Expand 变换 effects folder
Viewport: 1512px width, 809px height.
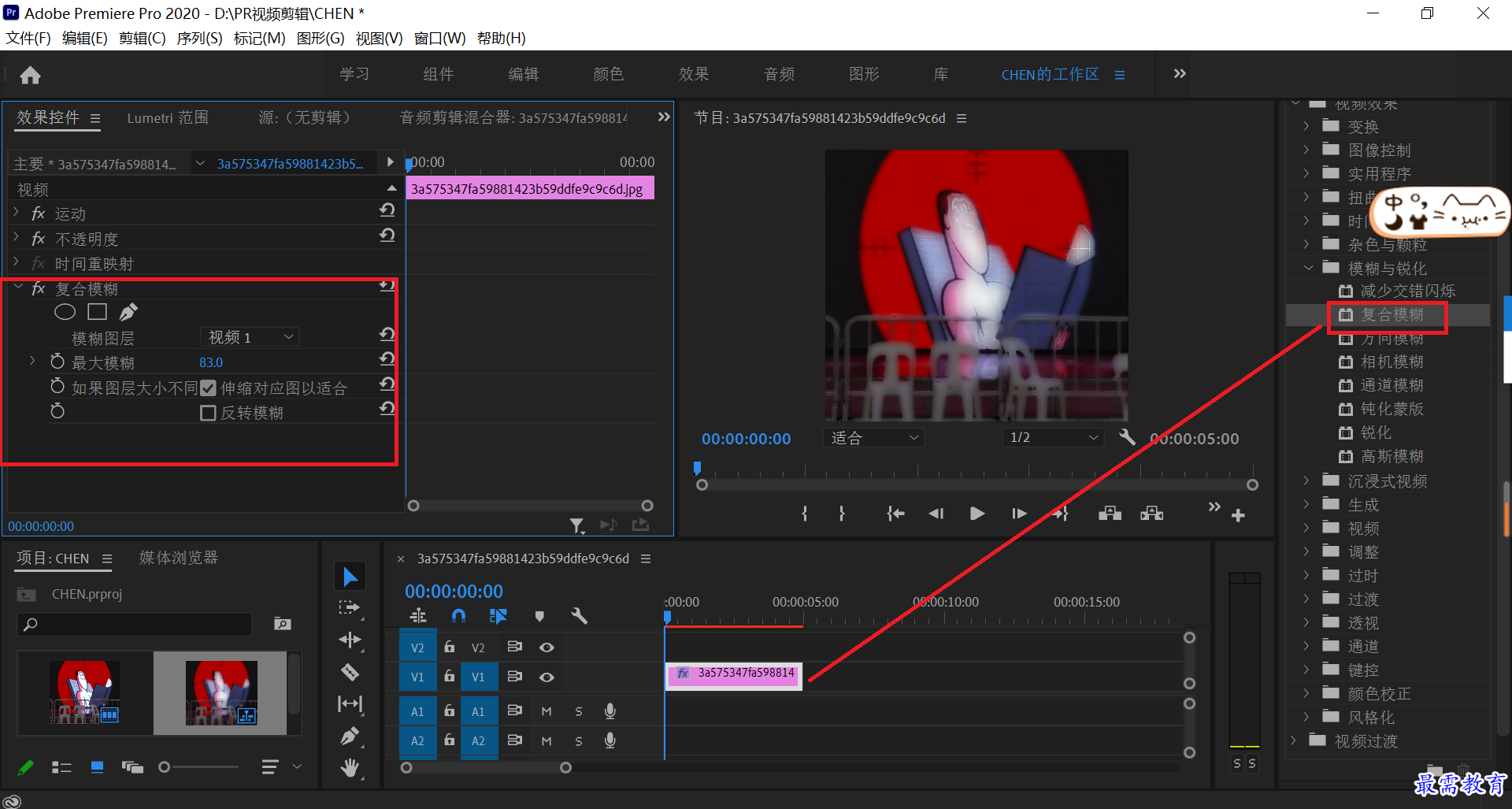pos(1306,126)
